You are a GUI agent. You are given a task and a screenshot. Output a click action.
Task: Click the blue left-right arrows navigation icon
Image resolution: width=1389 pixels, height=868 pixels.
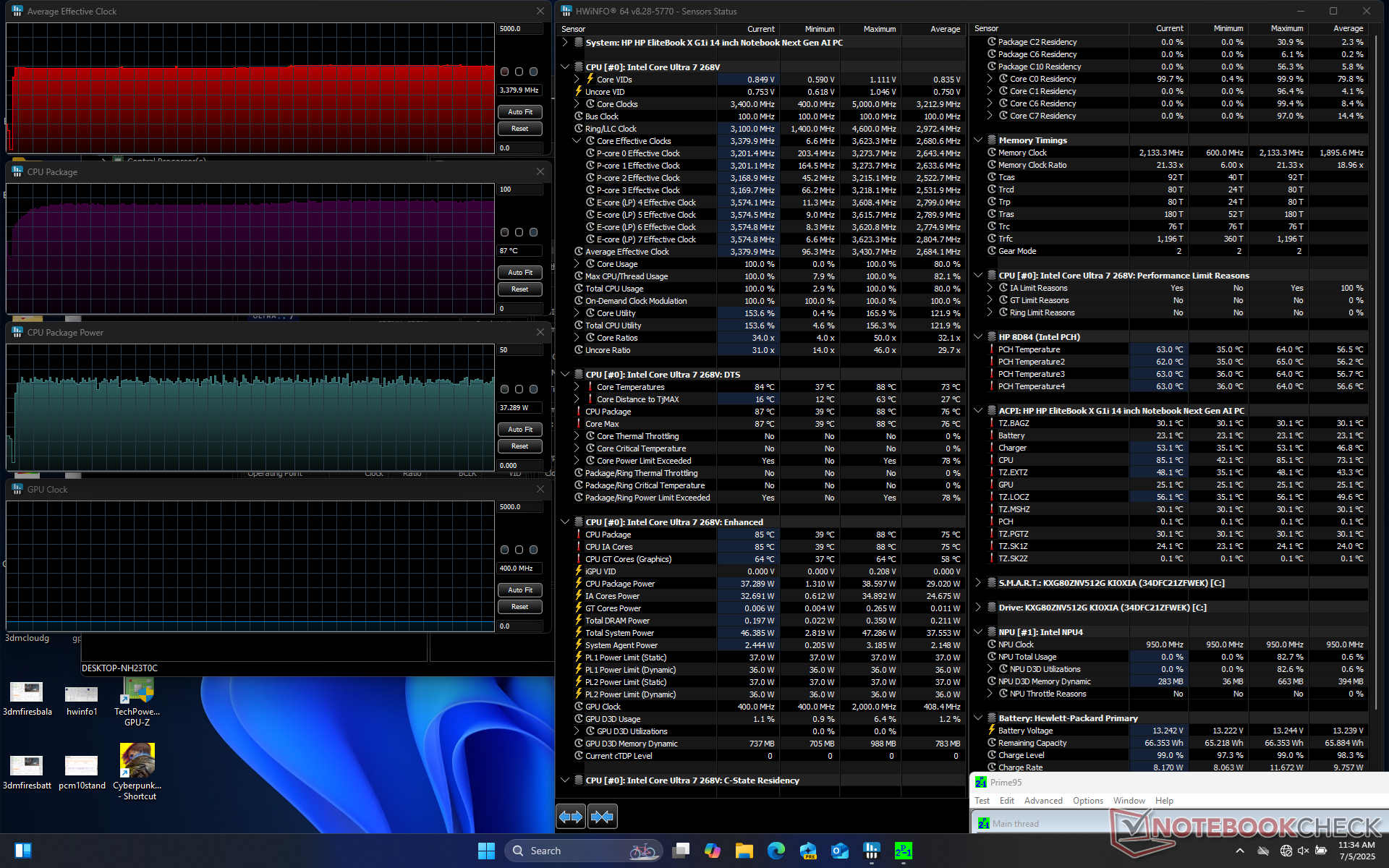(571, 817)
